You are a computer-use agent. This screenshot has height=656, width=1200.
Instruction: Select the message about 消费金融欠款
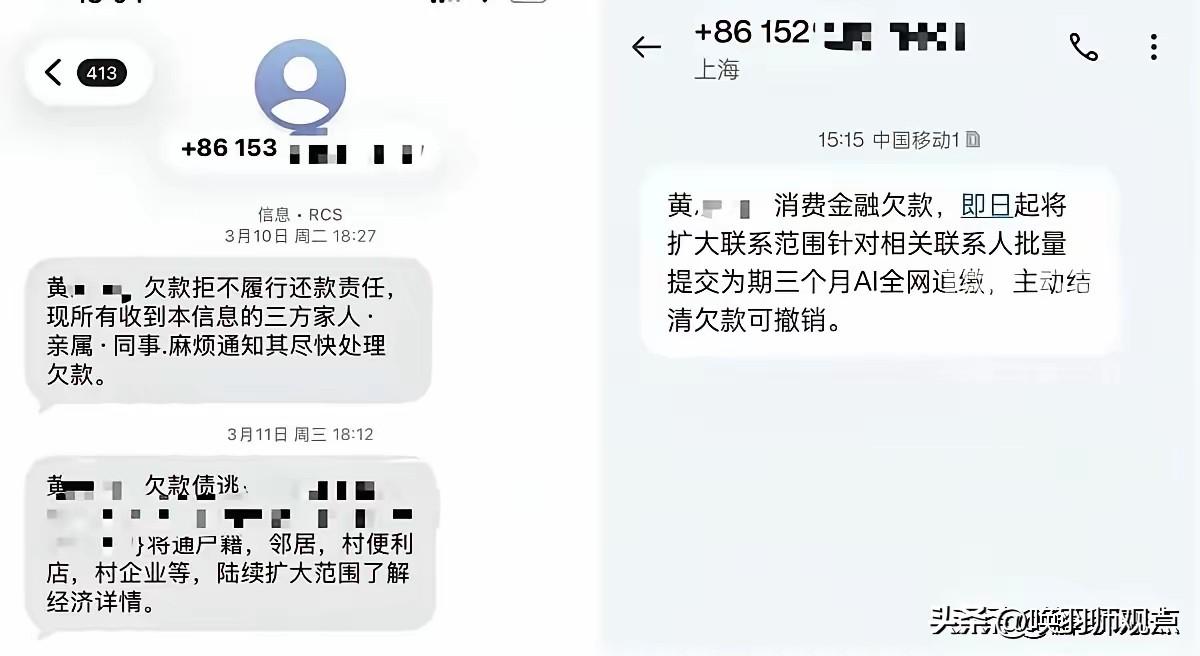click(x=880, y=262)
